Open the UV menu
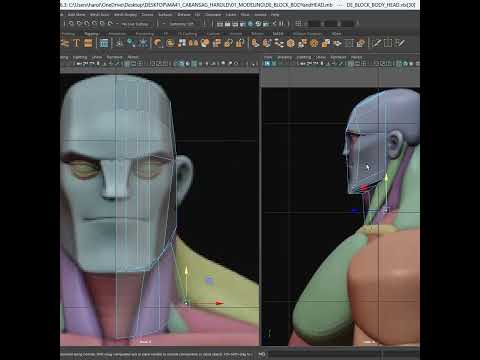 [x=197, y=15]
